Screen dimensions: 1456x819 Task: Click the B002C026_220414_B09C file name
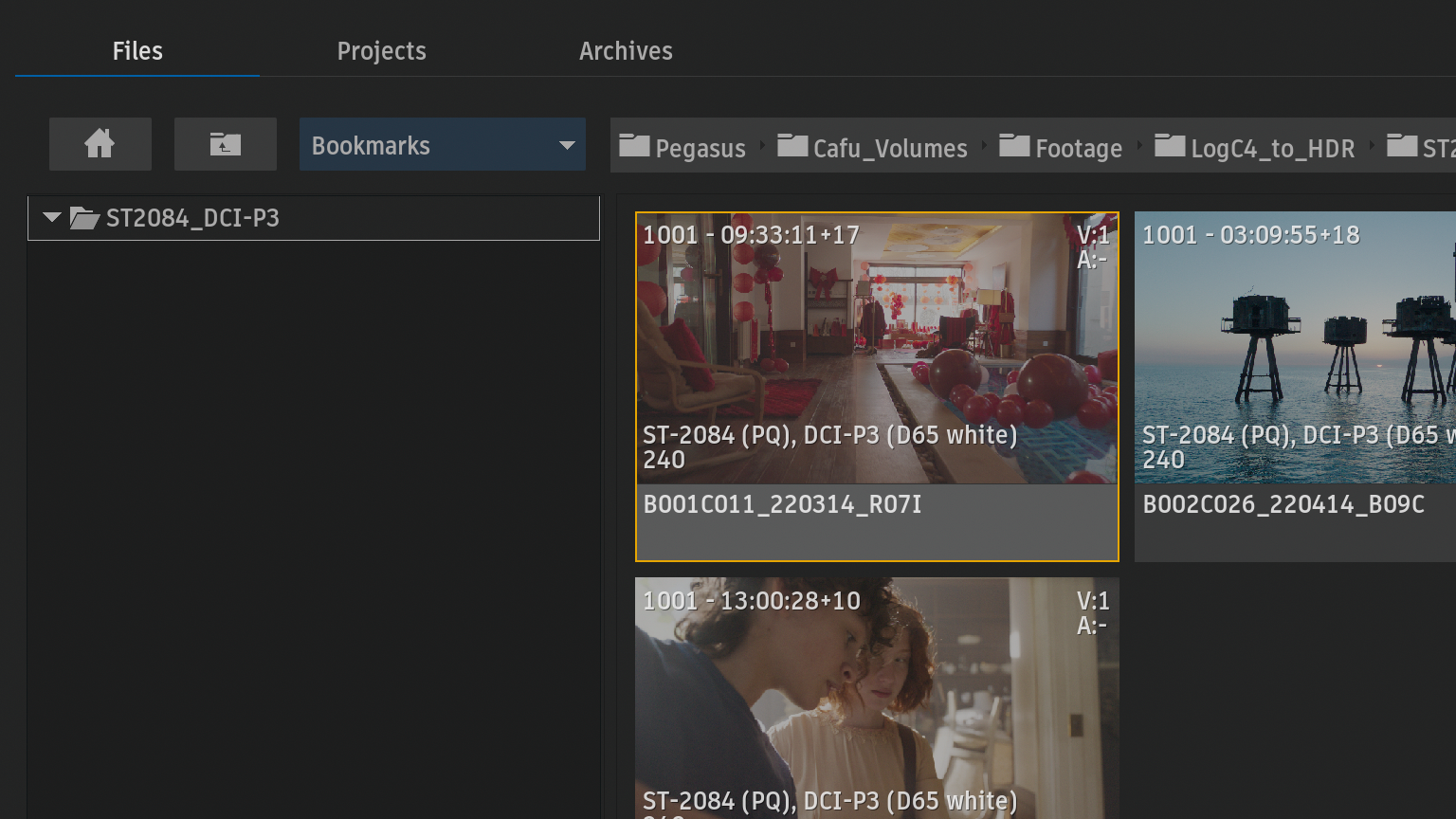[1283, 504]
